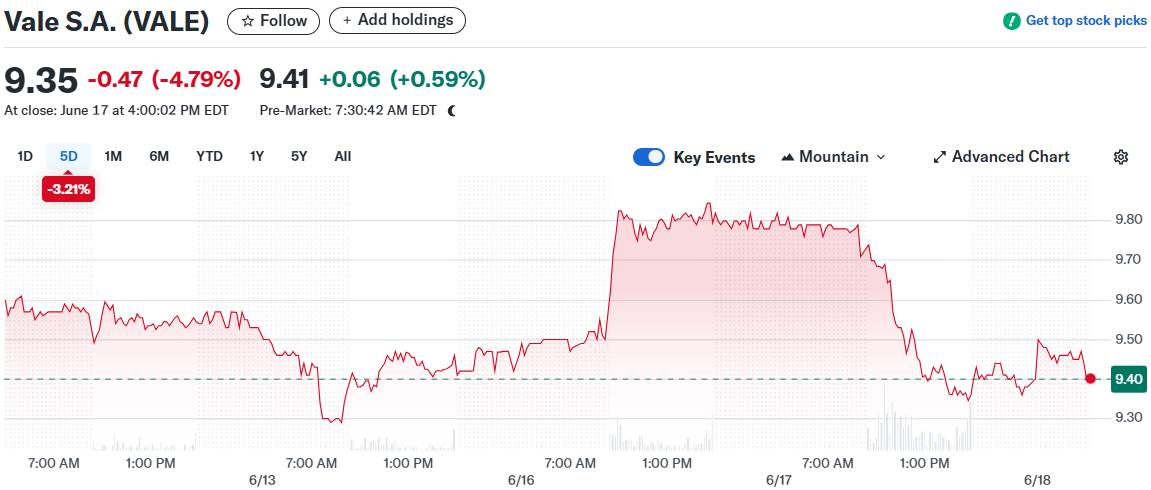Click the +0.06 (+0.59%) change text
The image size is (1151, 490).
coord(403,78)
